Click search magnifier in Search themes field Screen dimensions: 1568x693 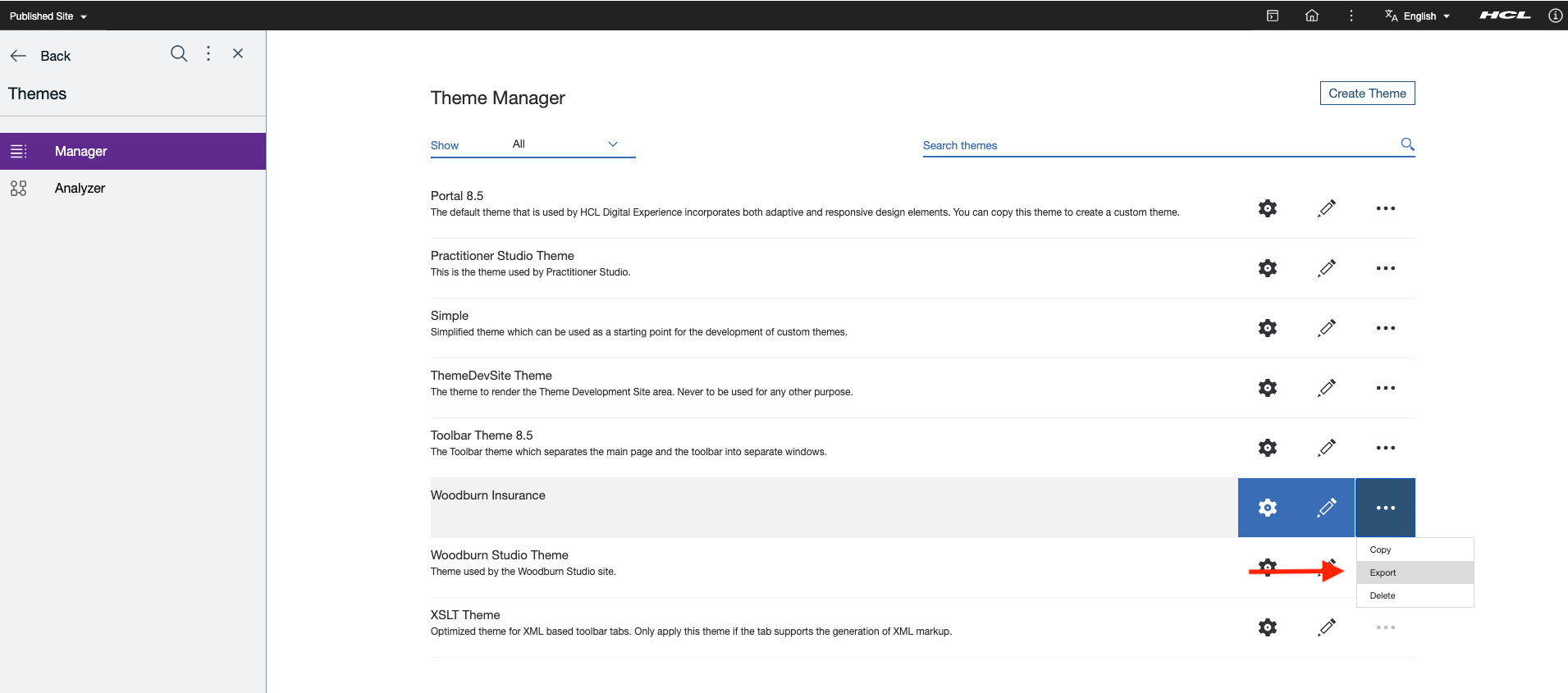click(1407, 144)
